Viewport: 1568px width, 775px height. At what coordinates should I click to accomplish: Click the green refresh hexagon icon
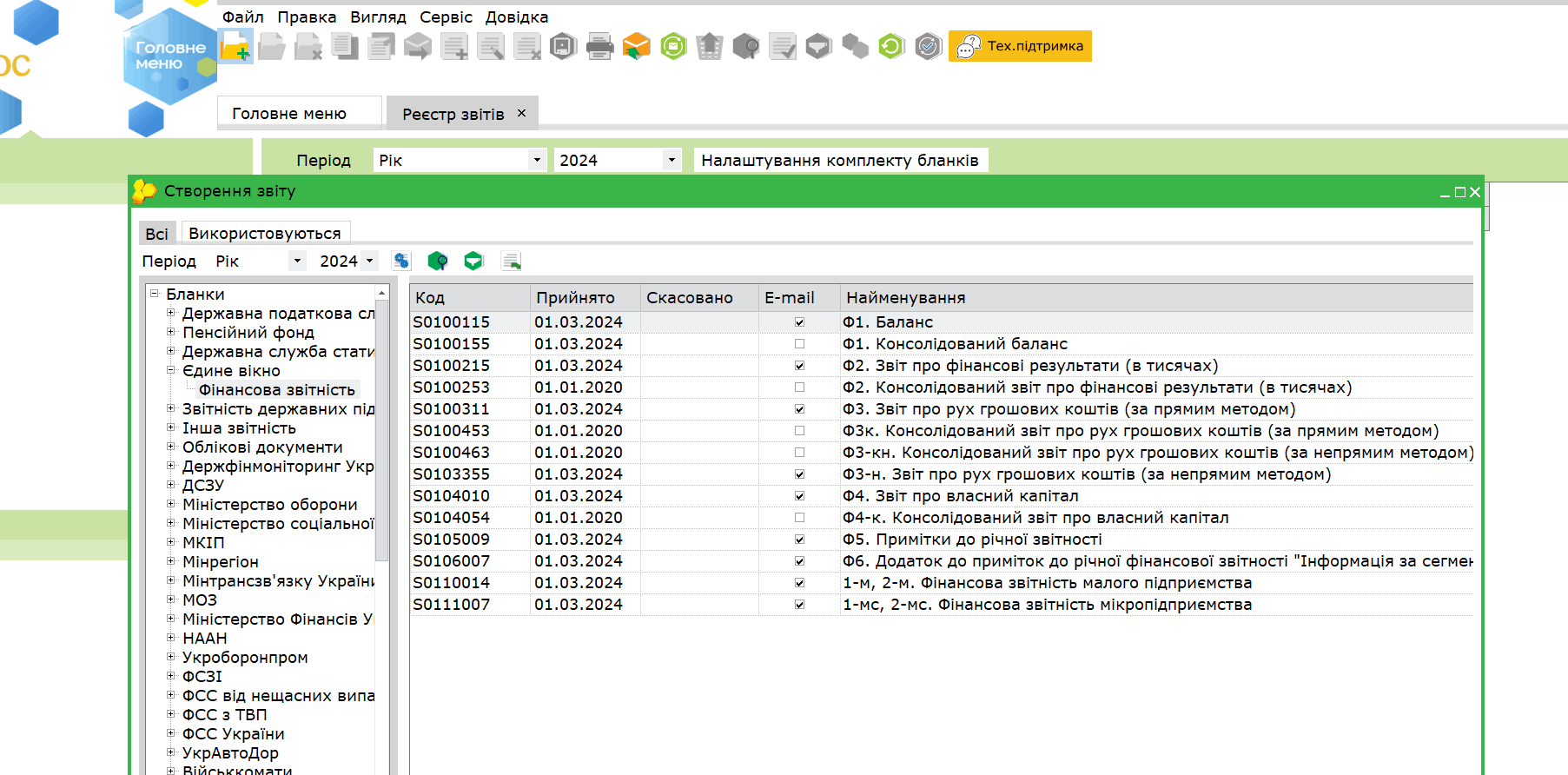point(891,46)
